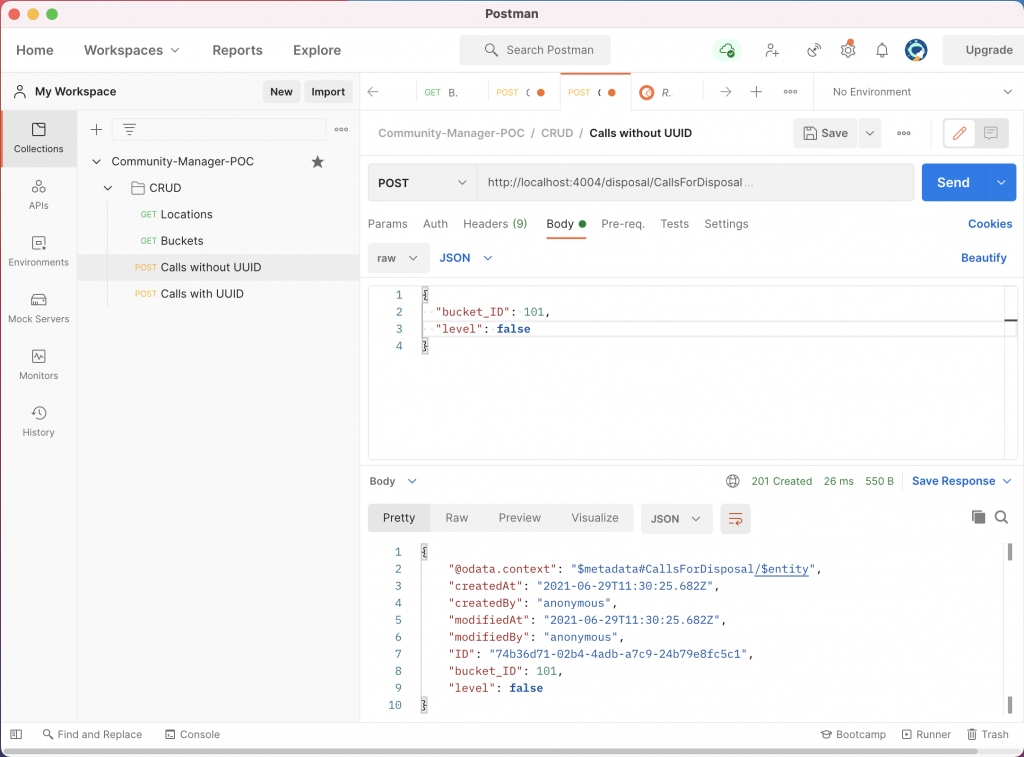
Task: Select the Preview response view
Action: [520, 518]
